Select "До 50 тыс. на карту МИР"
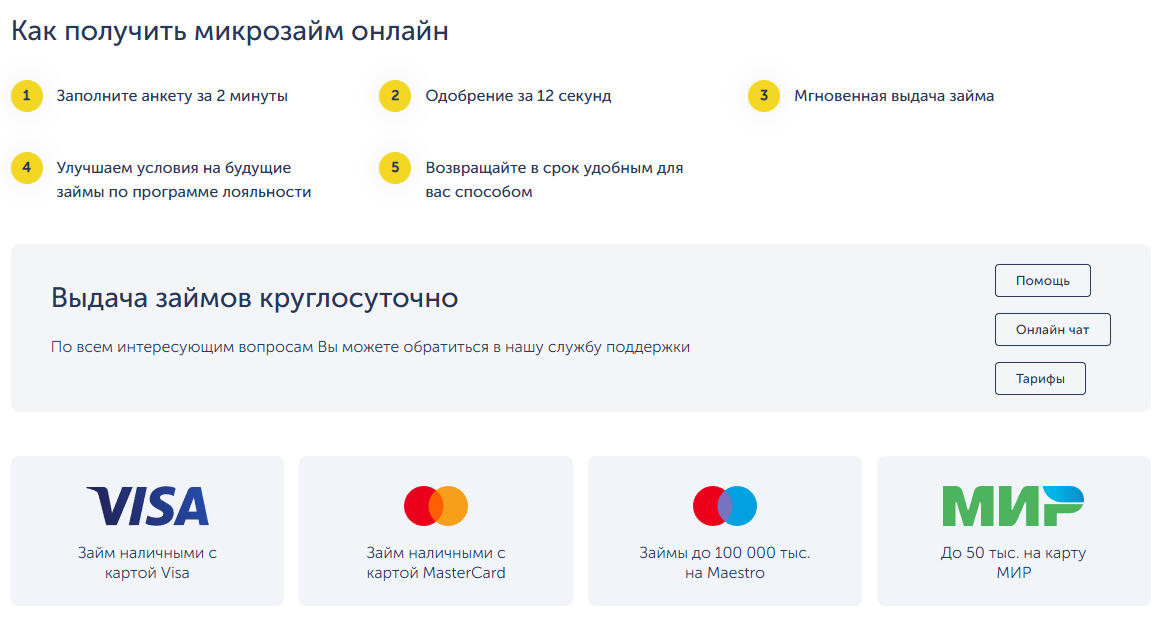Viewport: 1160px width, 624px height. click(x=1013, y=563)
